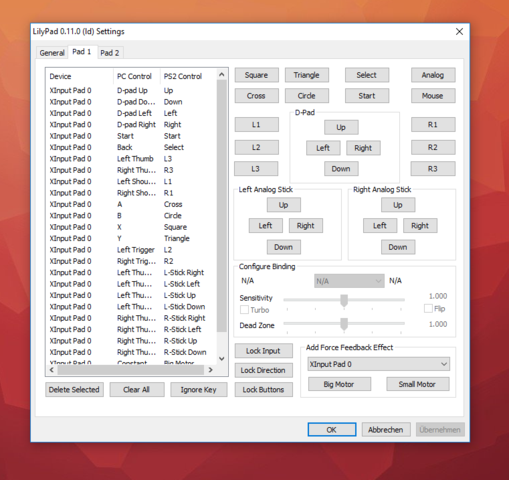Click the horizontal scroll left arrow
This screenshot has height=480, width=509.
[52, 370]
